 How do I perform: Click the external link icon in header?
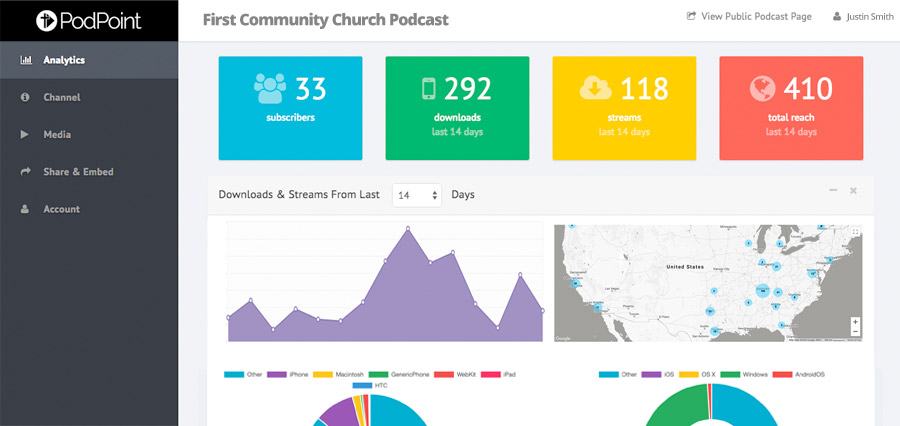691,16
